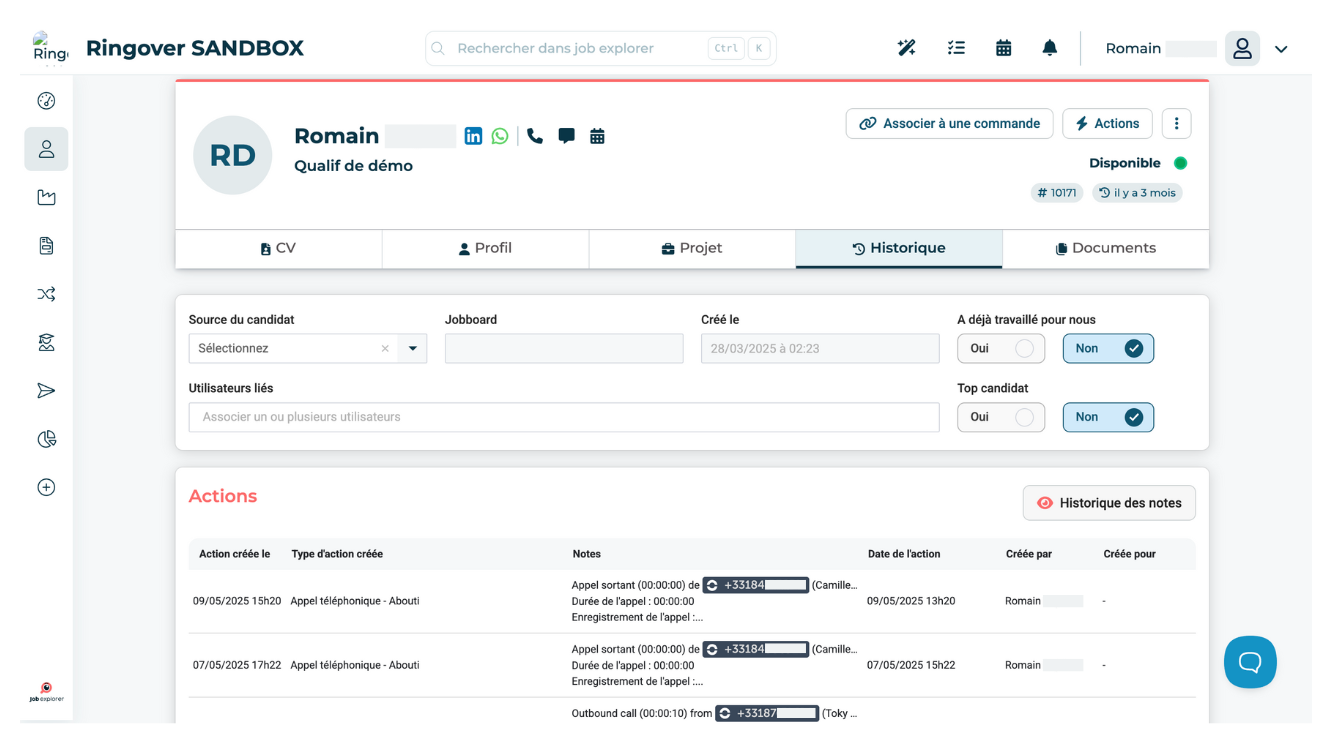
Task: Turn off the 'Non' Top candidat switch
Action: (x=1108, y=417)
